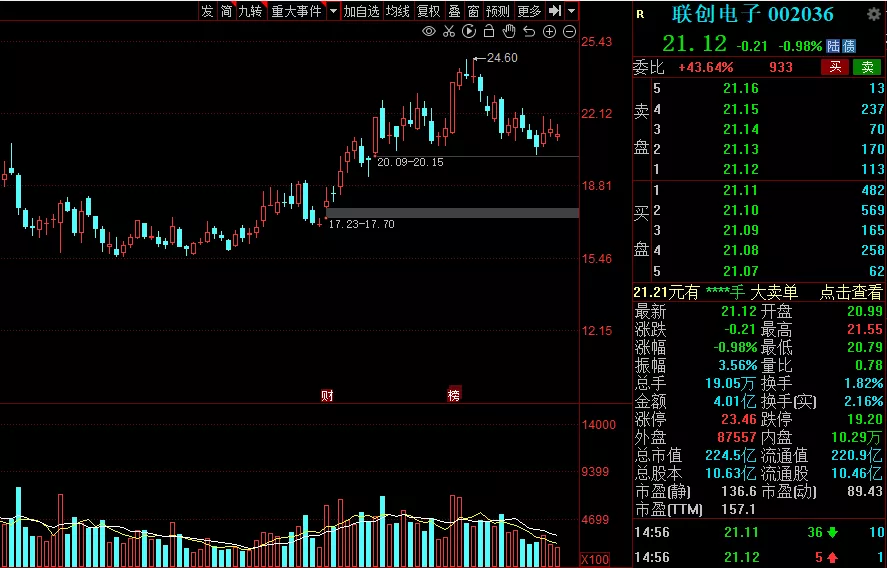Click the 大卖单 large sell order text

click(773, 292)
